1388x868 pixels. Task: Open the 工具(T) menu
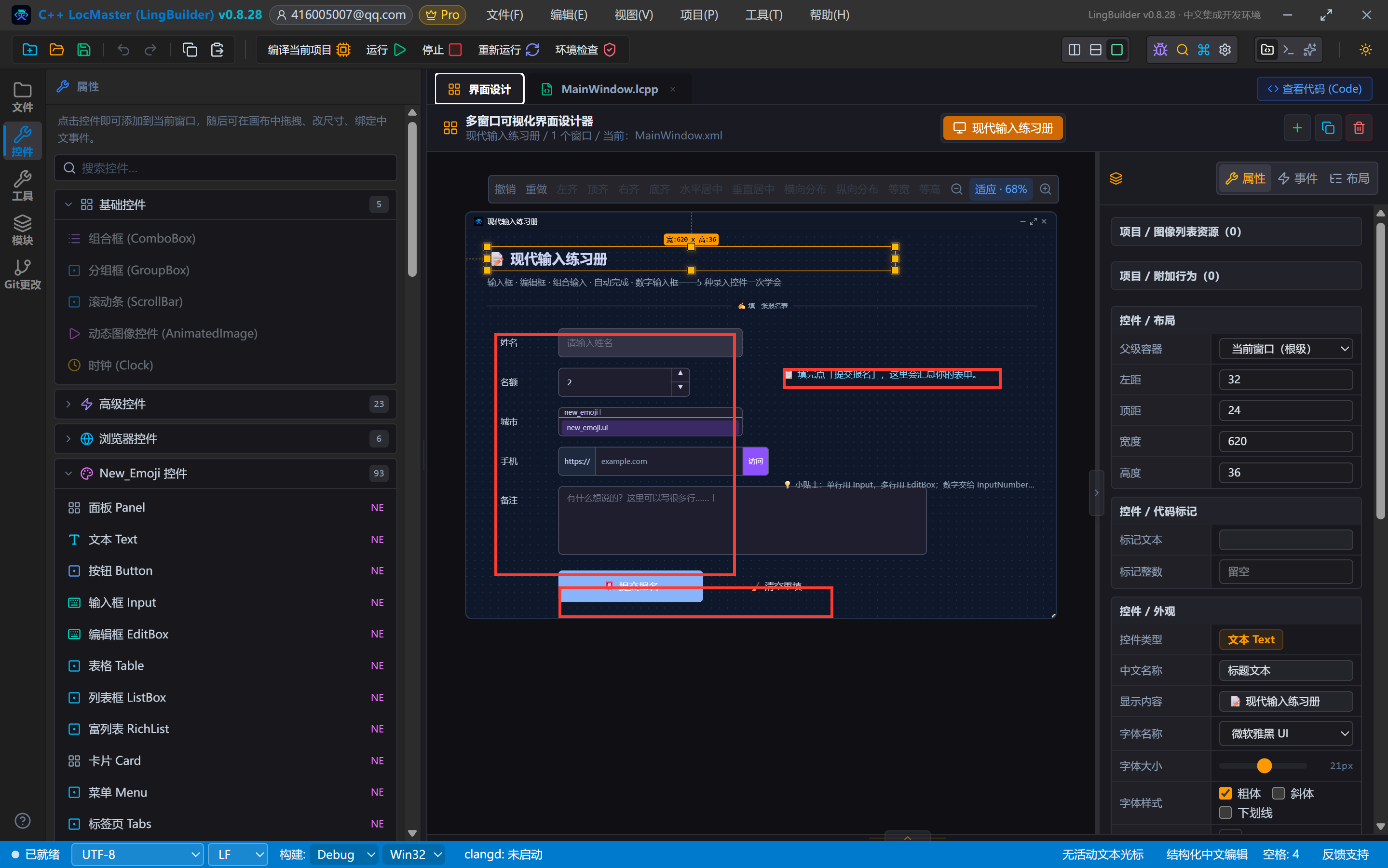(763, 15)
